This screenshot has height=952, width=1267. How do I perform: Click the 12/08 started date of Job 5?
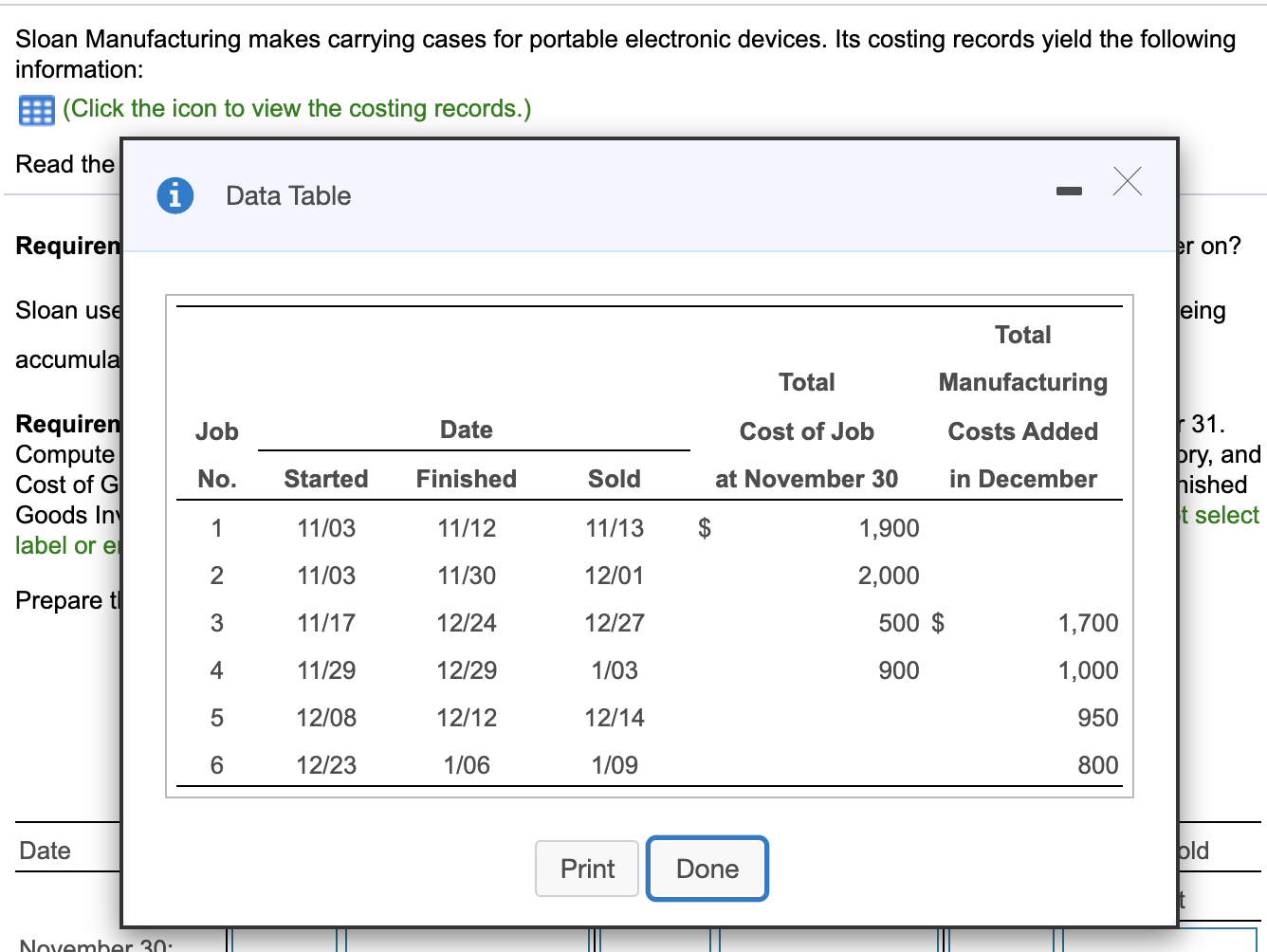[x=326, y=718]
